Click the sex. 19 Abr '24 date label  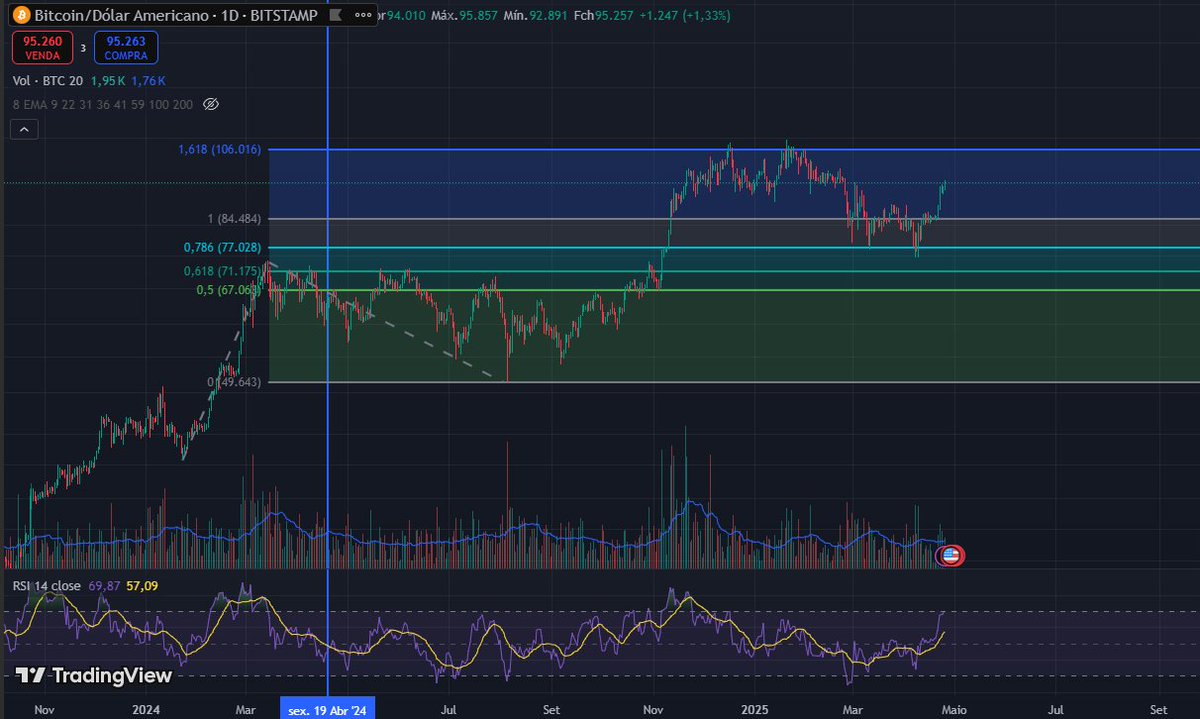[328, 709]
